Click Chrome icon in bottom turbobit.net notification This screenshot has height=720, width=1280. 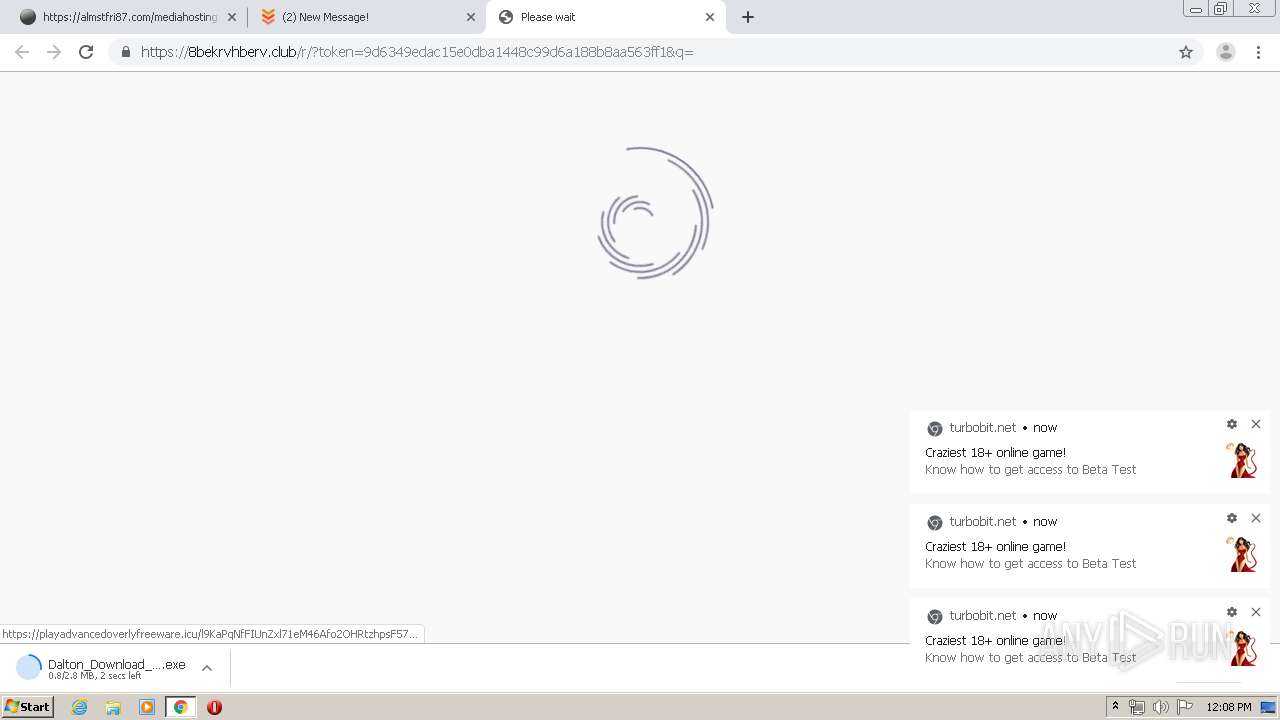tap(935, 616)
